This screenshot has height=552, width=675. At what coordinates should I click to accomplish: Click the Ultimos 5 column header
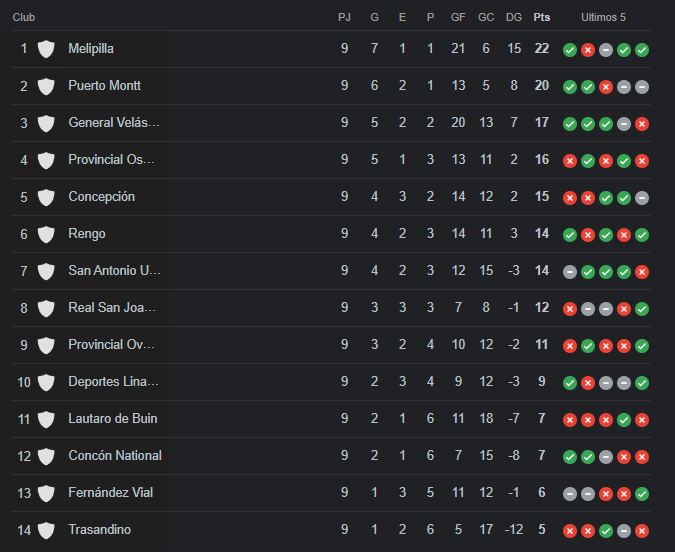click(x=603, y=17)
